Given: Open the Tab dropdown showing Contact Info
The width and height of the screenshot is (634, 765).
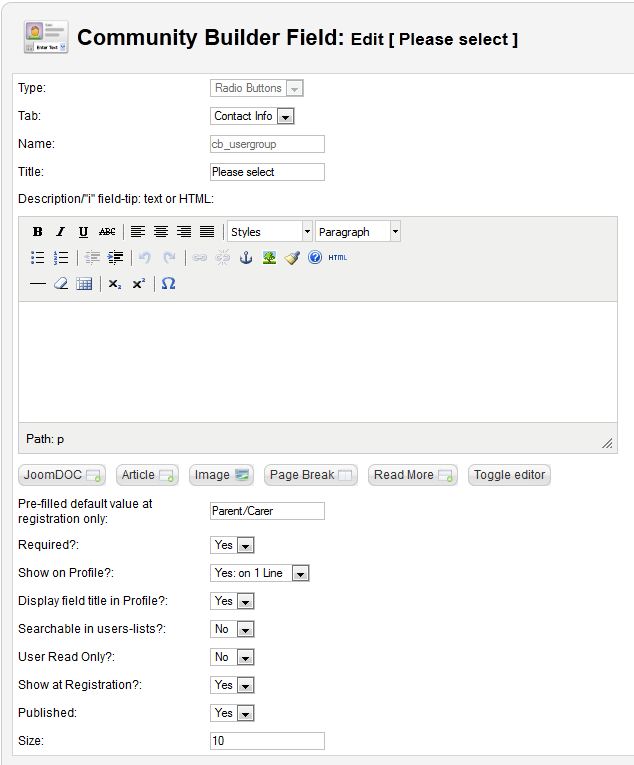Looking at the screenshot, I should pyautogui.click(x=252, y=116).
